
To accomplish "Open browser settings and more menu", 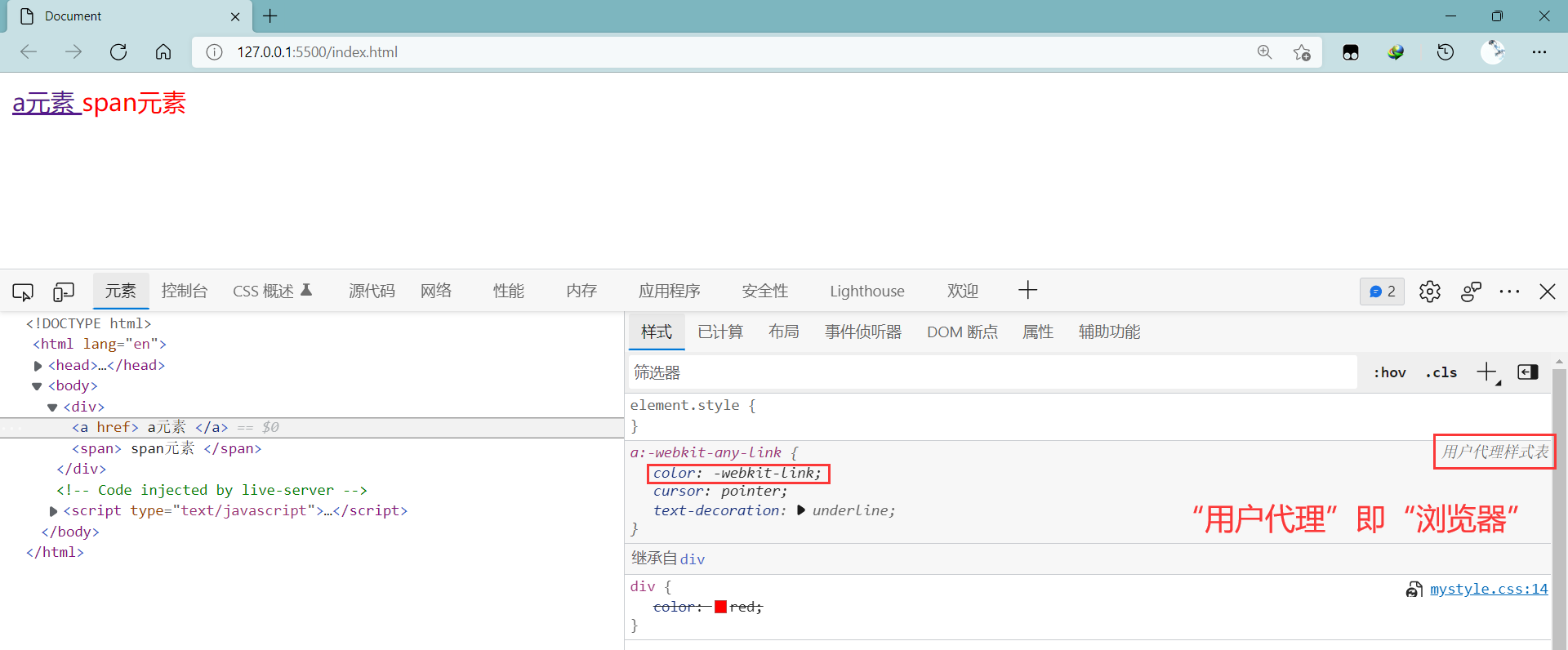I will click(1539, 52).
